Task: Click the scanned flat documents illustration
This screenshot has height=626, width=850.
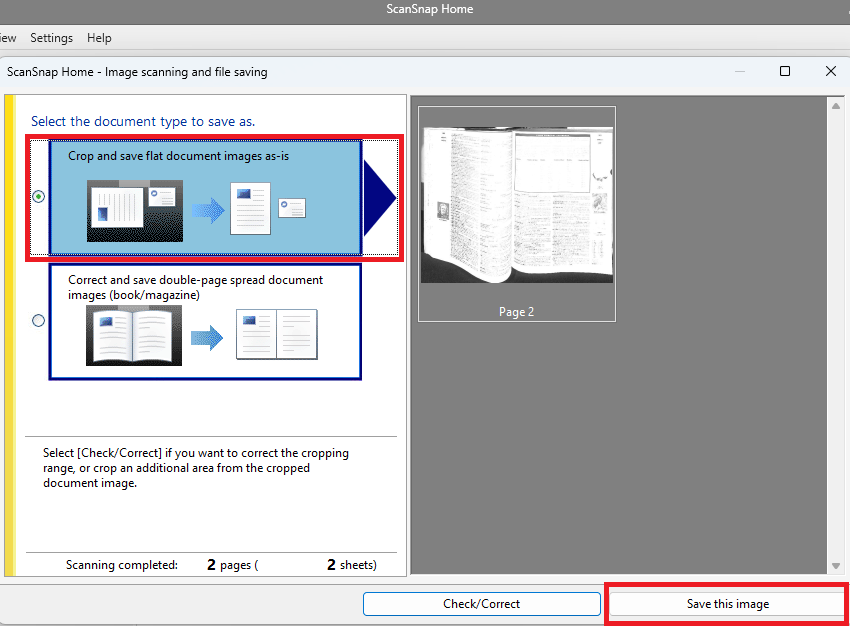Action: [135, 210]
